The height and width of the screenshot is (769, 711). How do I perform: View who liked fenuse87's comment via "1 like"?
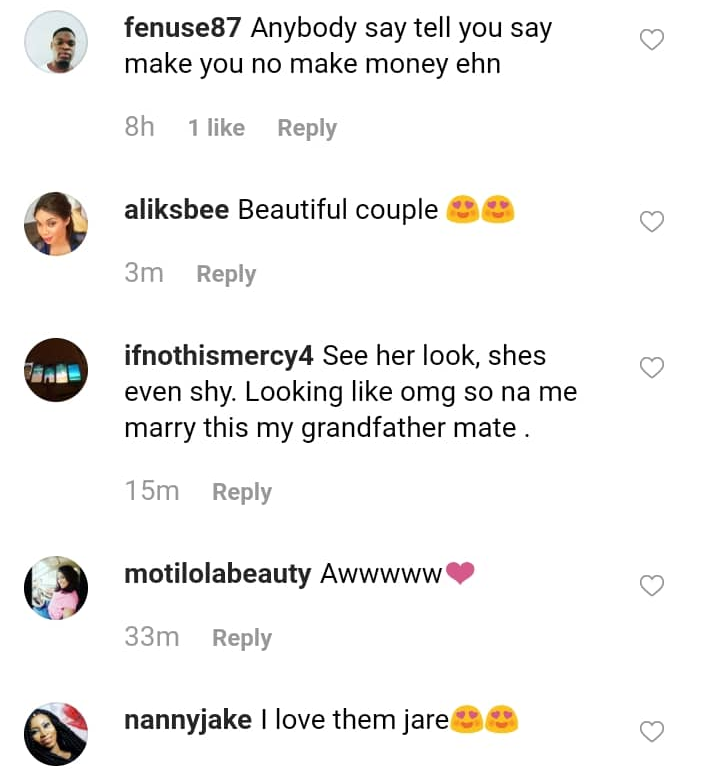pyautogui.click(x=216, y=128)
